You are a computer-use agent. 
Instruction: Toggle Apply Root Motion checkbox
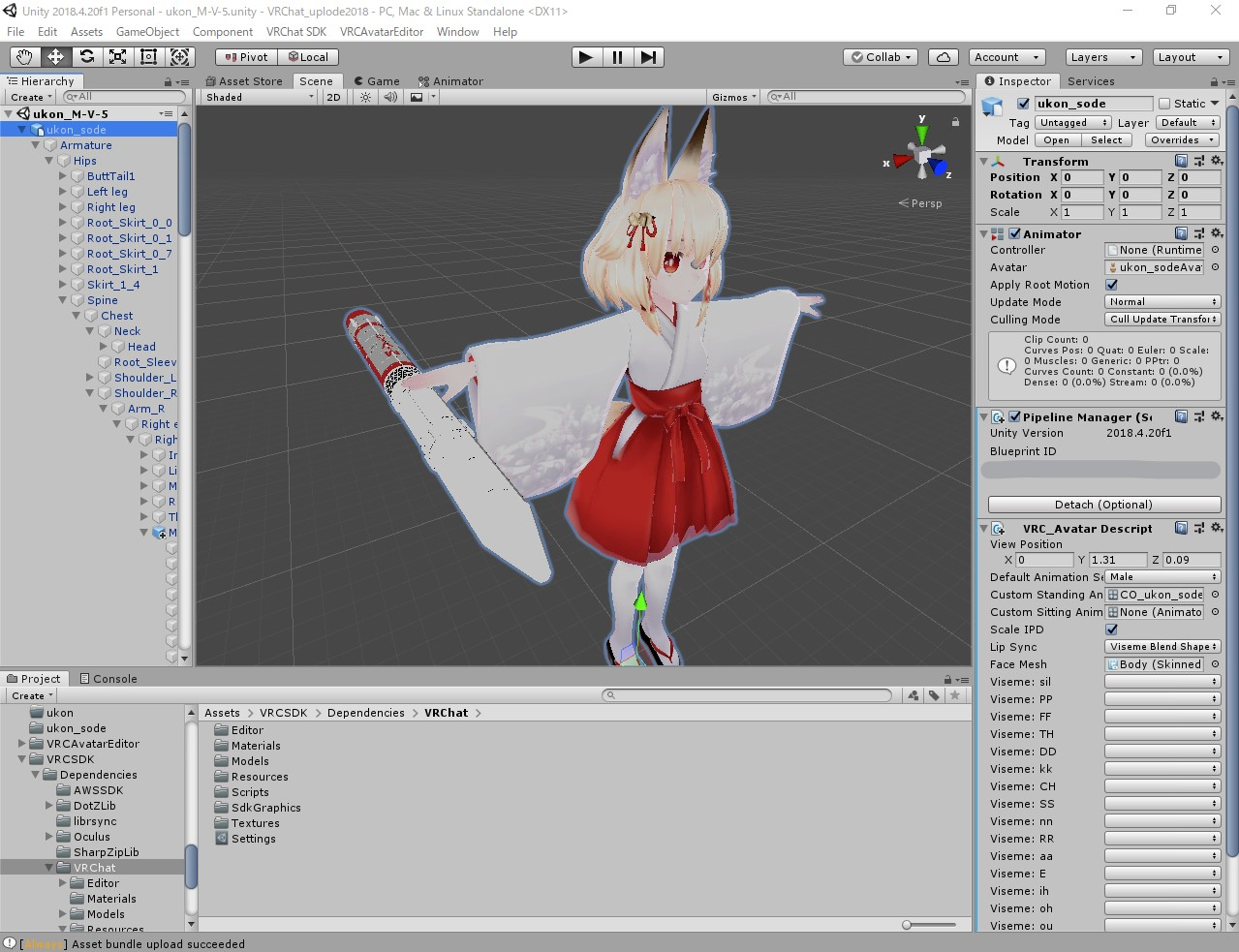click(x=1111, y=285)
